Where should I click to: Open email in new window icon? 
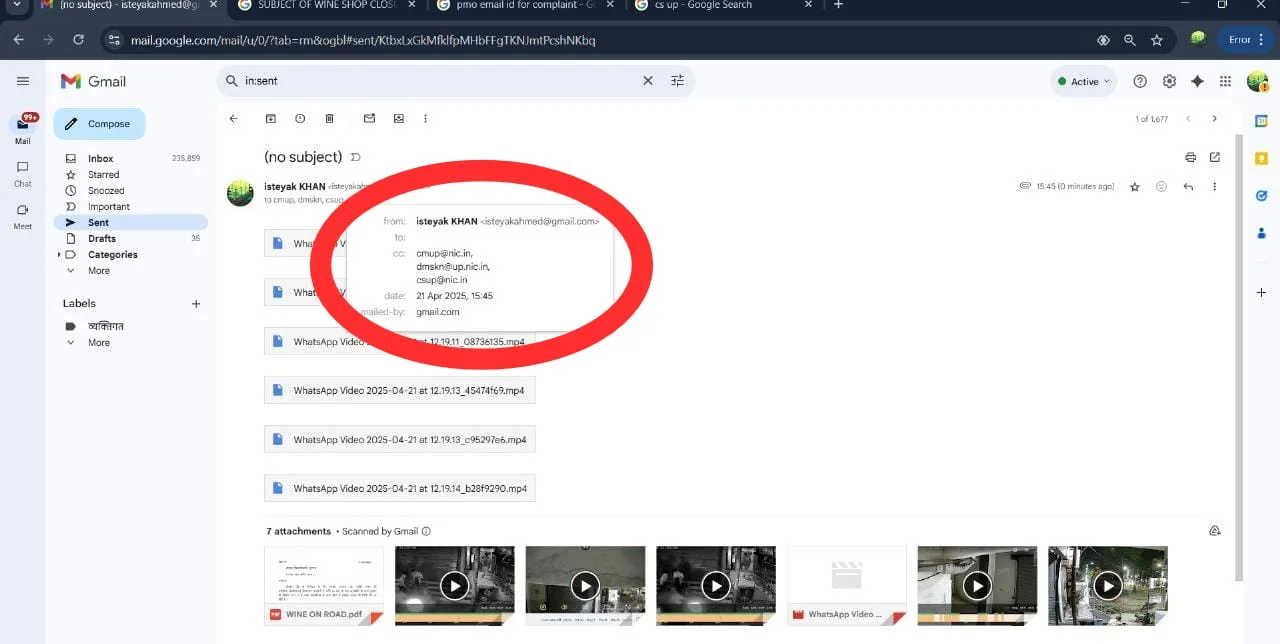click(1215, 157)
